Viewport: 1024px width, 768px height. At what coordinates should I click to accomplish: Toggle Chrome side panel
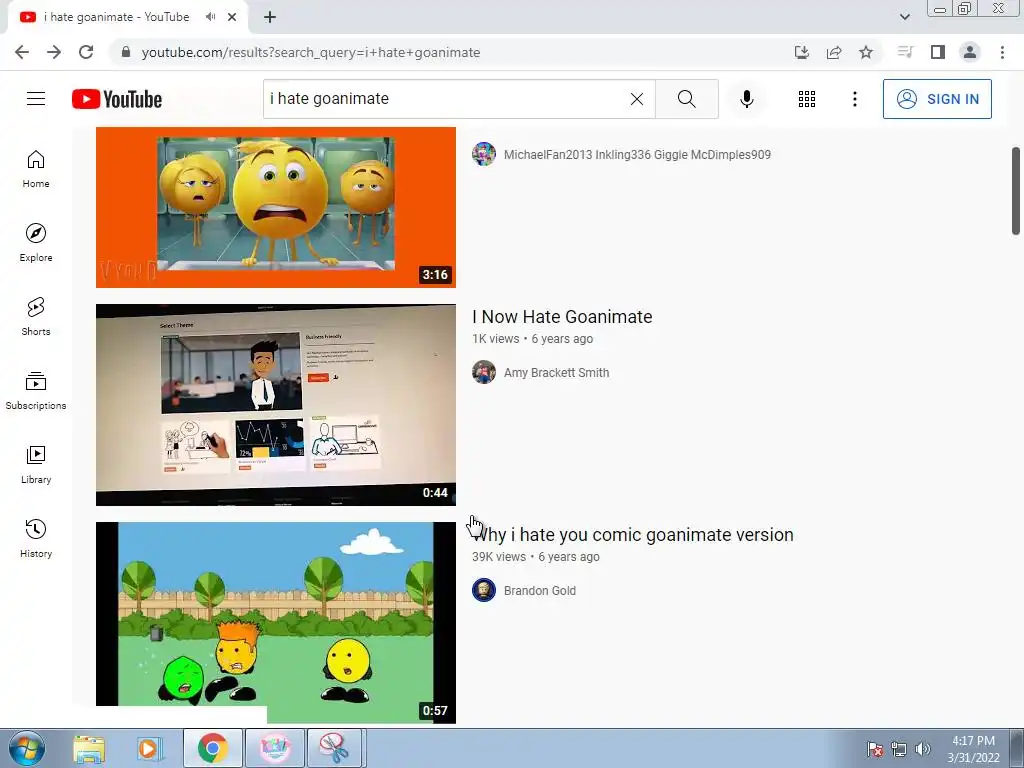(x=938, y=52)
